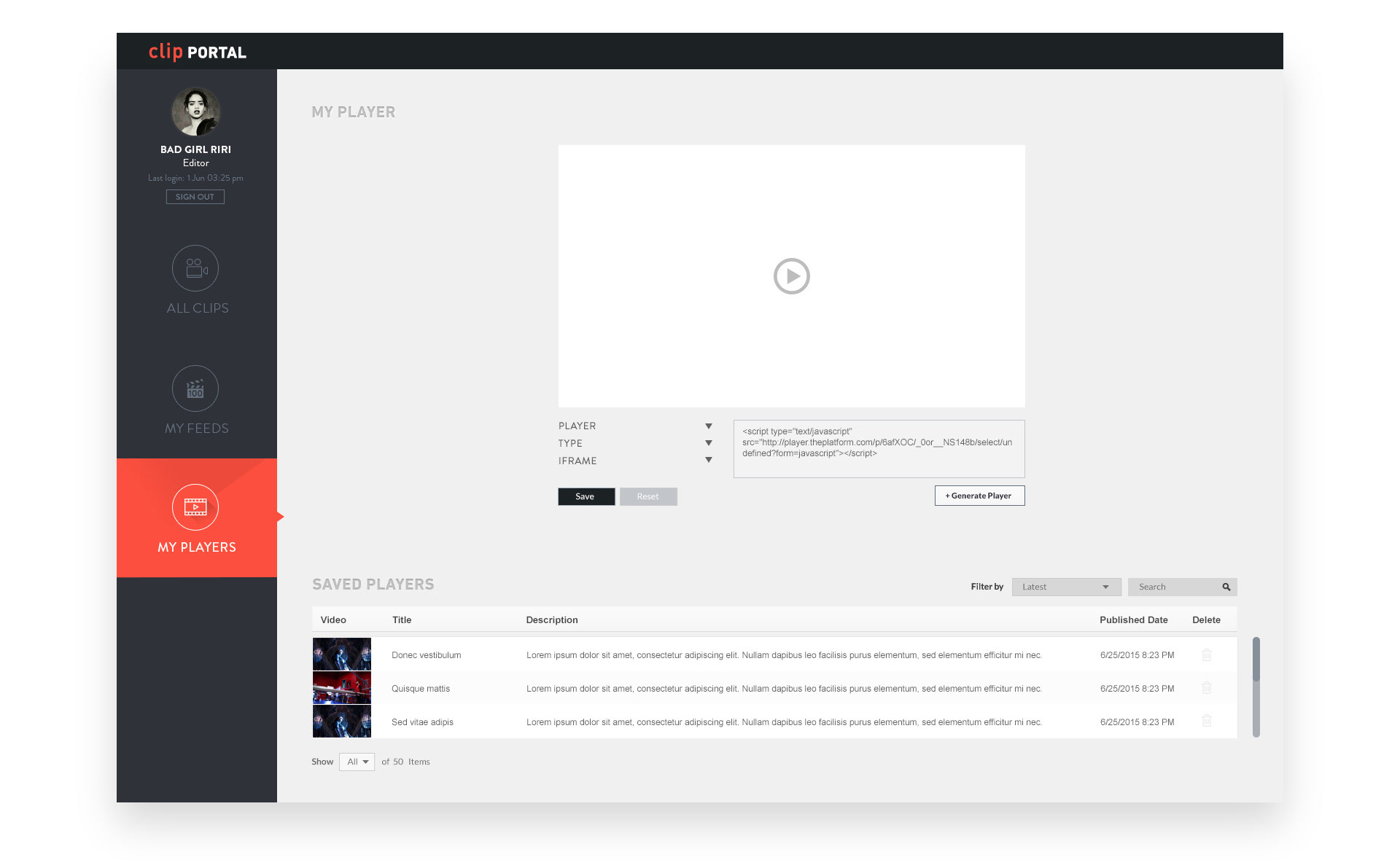Click the search magnifier icon
This screenshot has height=860, width=1400.
point(1226,587)
